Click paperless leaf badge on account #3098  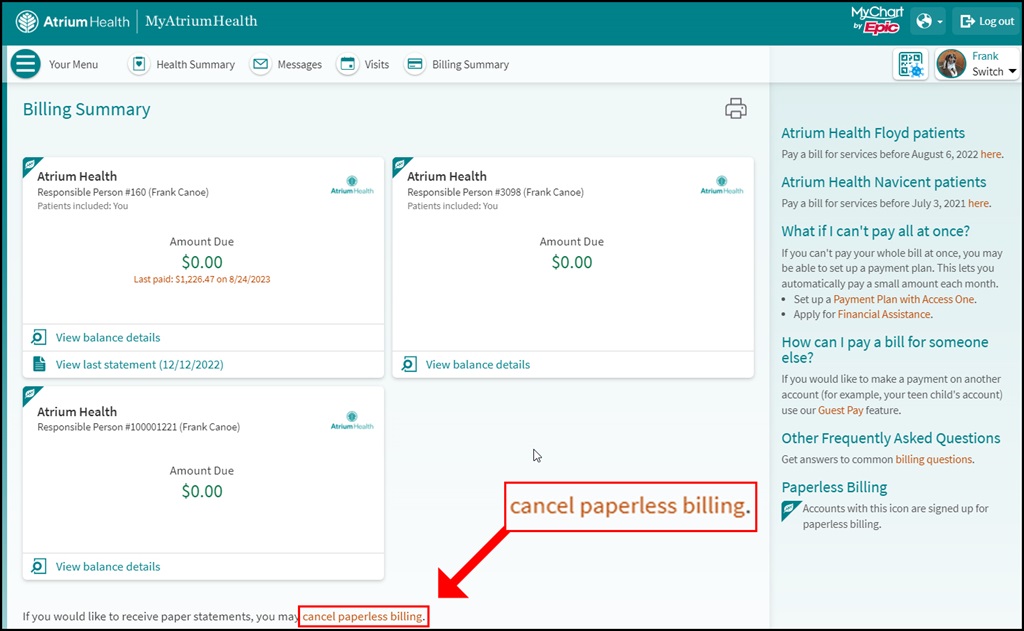click(401, 166)
